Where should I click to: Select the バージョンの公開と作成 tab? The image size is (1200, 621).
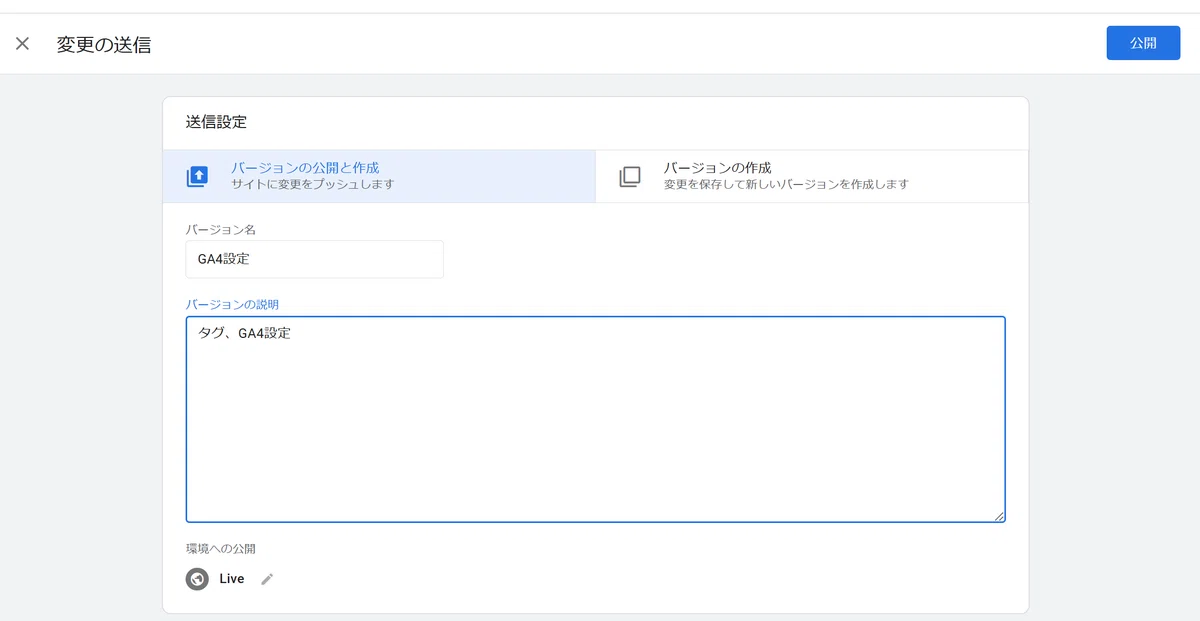(x=379, y=176)
